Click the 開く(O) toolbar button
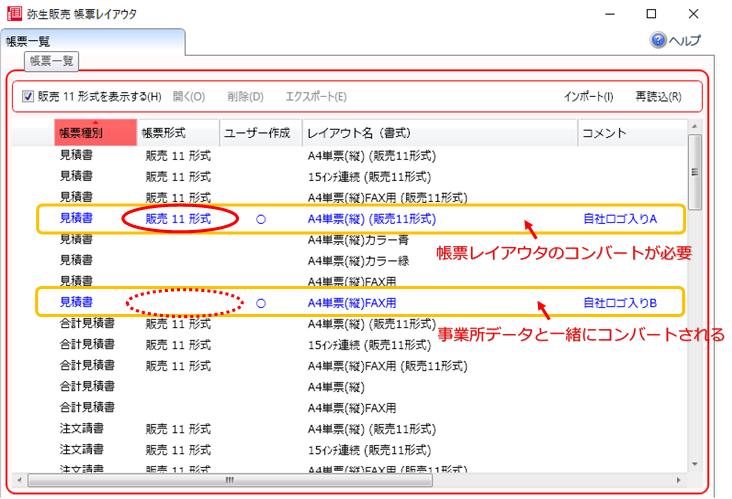 click(x=189, y=97)
